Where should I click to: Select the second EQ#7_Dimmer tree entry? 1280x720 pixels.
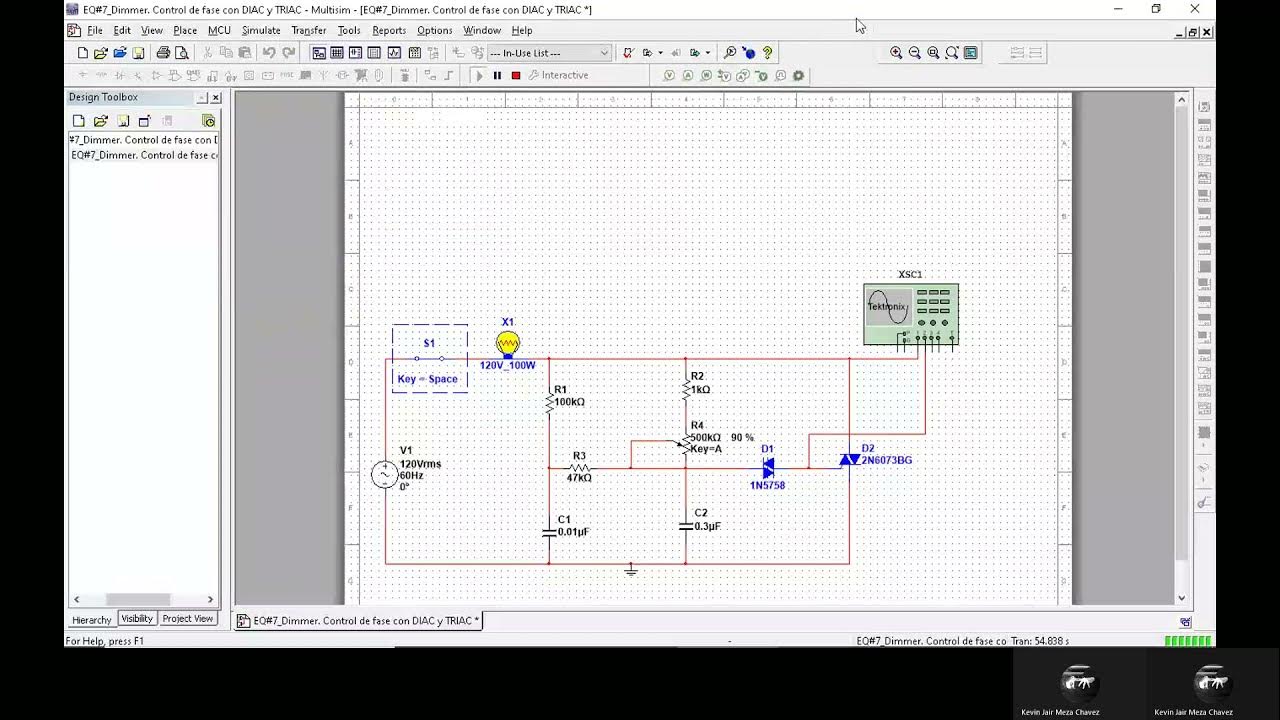[144, 155]
